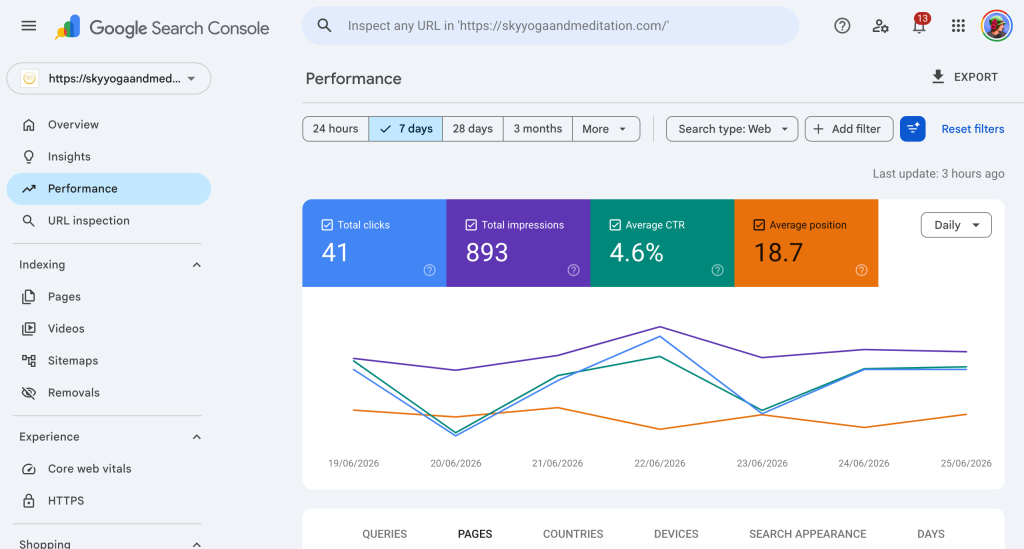1024x549 pixels.
Task: Switch to the Pages tab
Action: pos(475,534)
